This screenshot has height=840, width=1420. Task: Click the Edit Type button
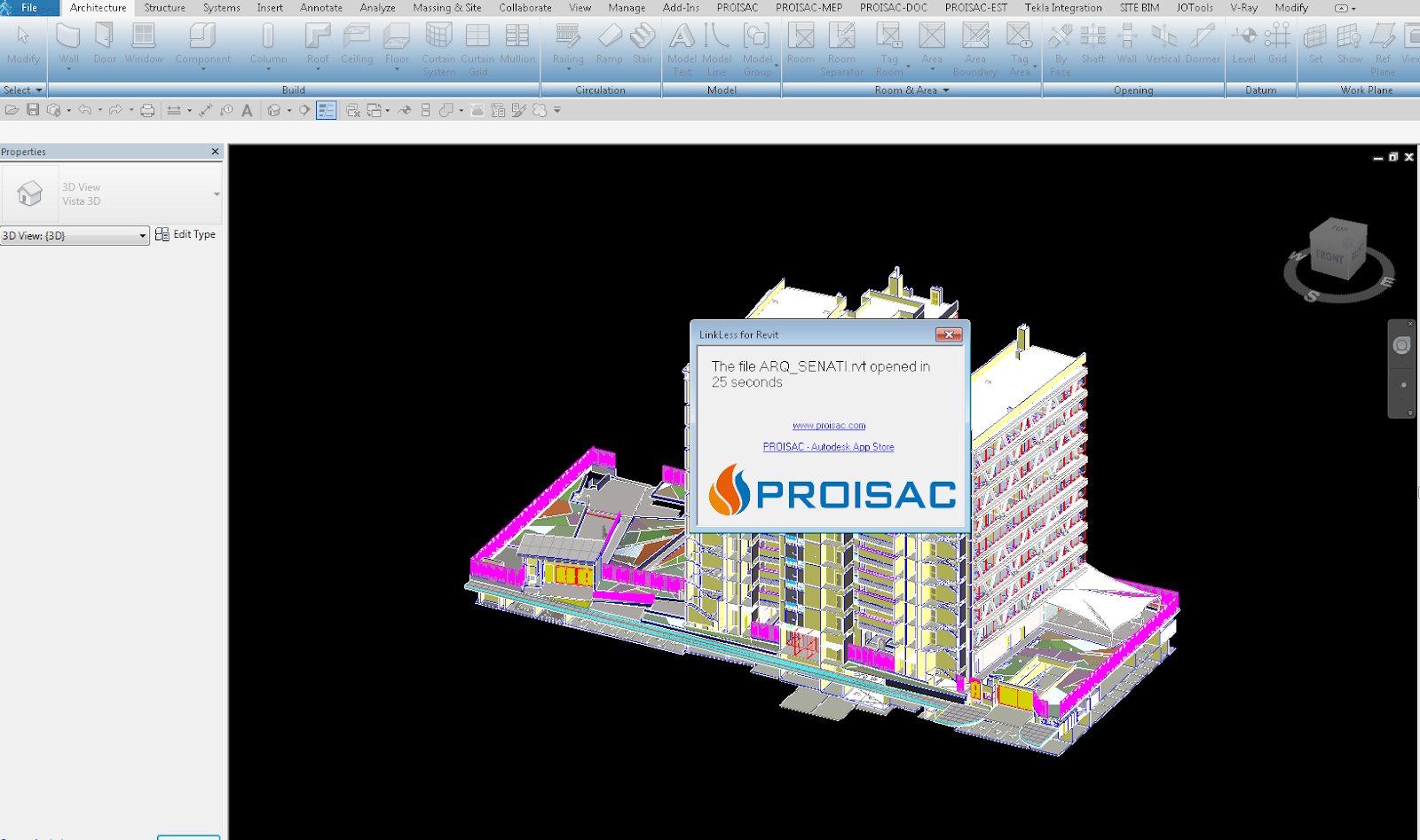(185, 234)
